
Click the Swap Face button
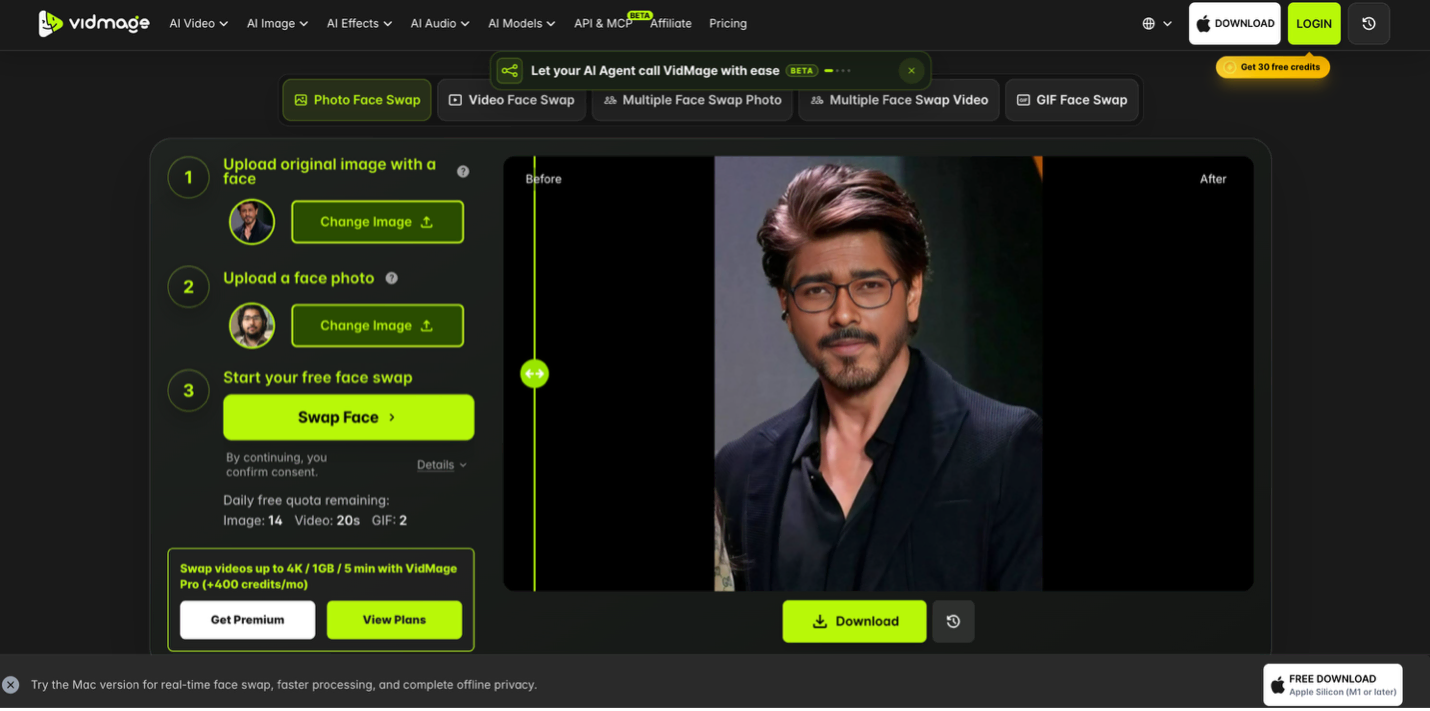point(348,417)
